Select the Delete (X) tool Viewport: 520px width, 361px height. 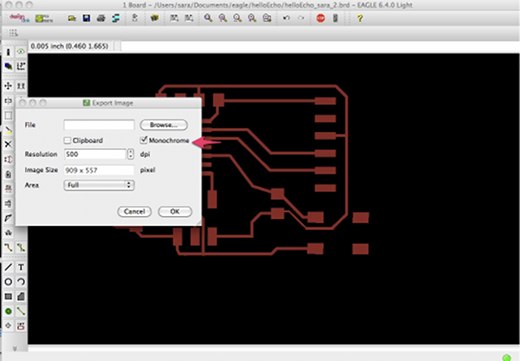pyautogui.click(x=8, y=144)
